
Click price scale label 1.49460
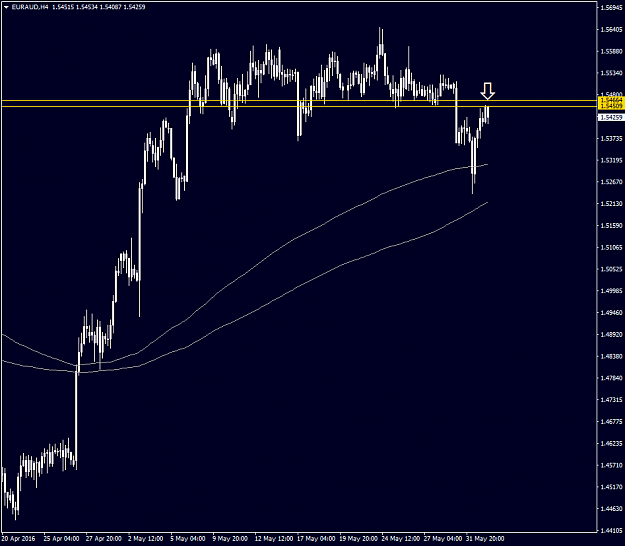(x=611, y=313)
